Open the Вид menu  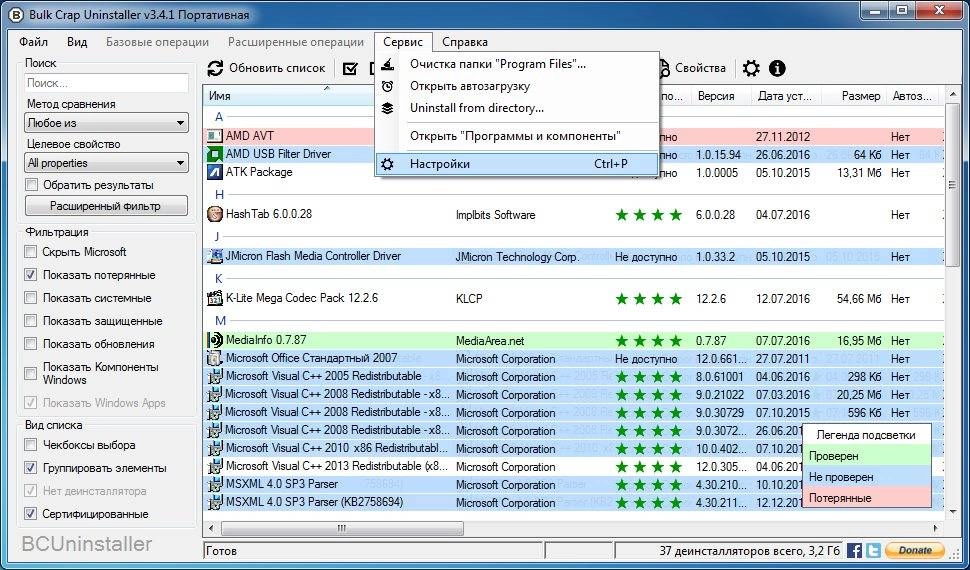[x=77, y=42]
